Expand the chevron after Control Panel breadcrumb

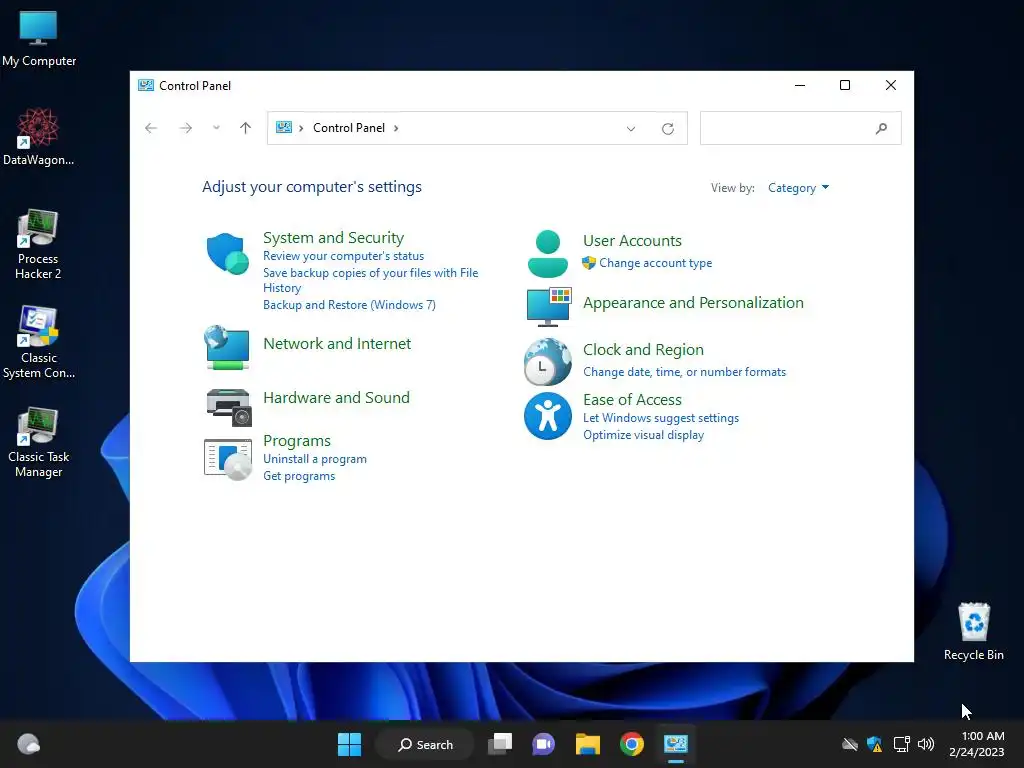click(396, 128)
